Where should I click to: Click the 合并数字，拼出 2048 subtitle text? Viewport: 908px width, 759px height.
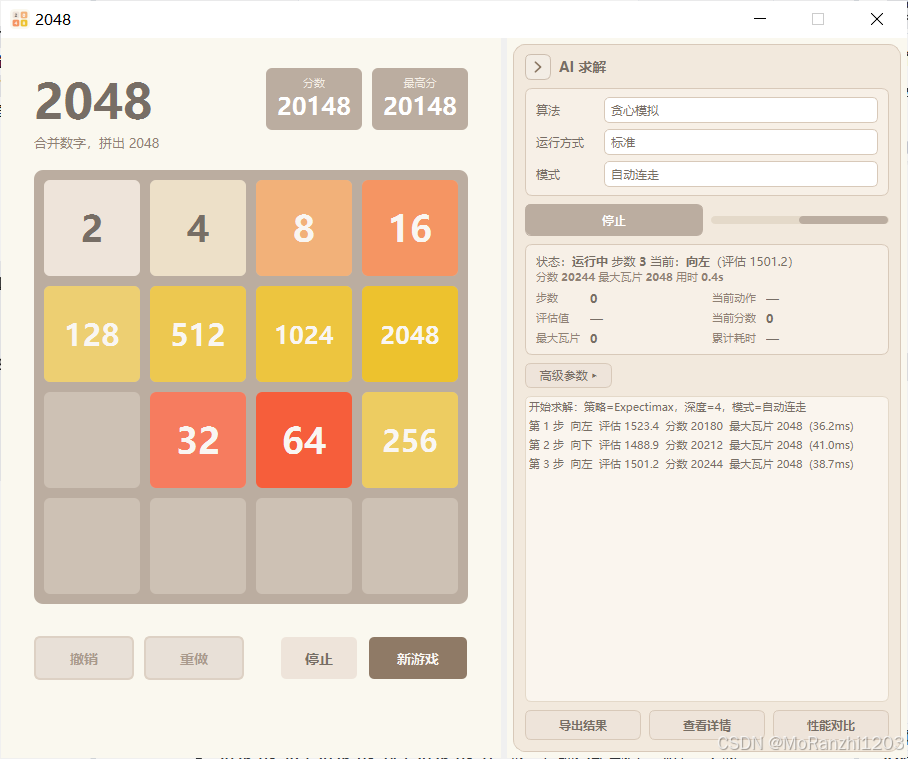(97, 144)
